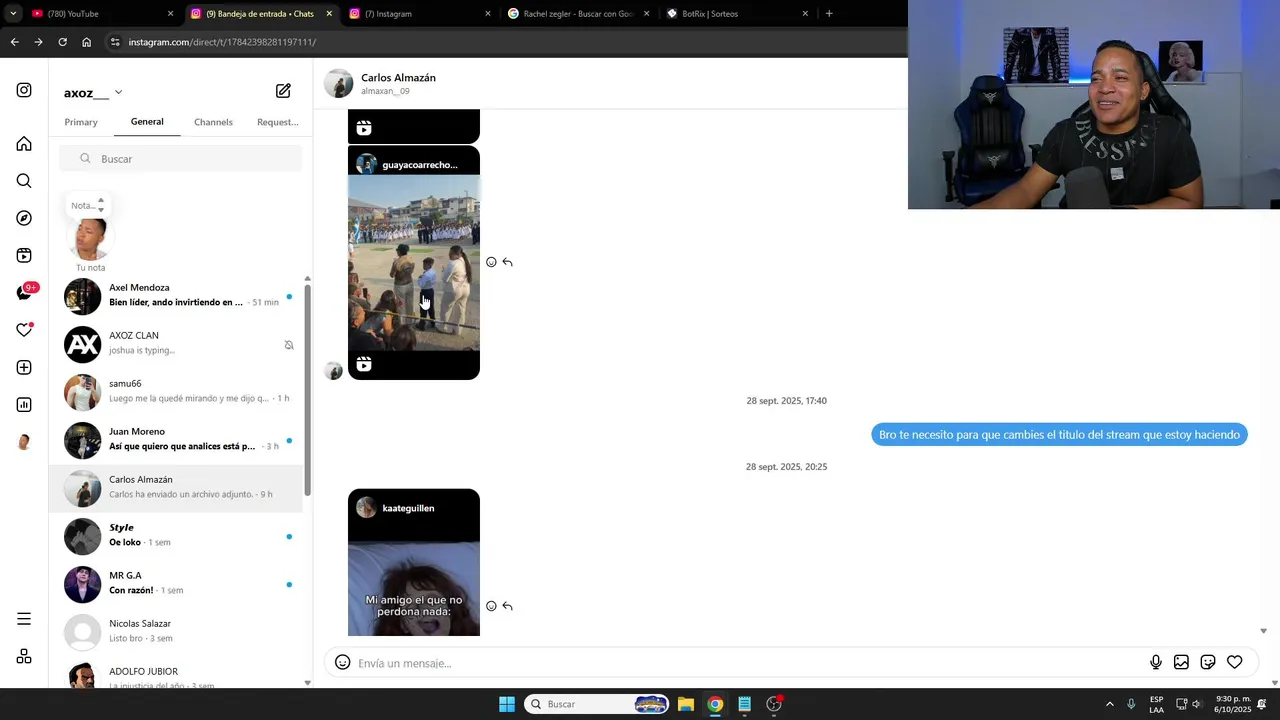Reply to the kaateguillen reel with arrow icon
This screenshot has width=1280, height=720.
pos(507,606)
